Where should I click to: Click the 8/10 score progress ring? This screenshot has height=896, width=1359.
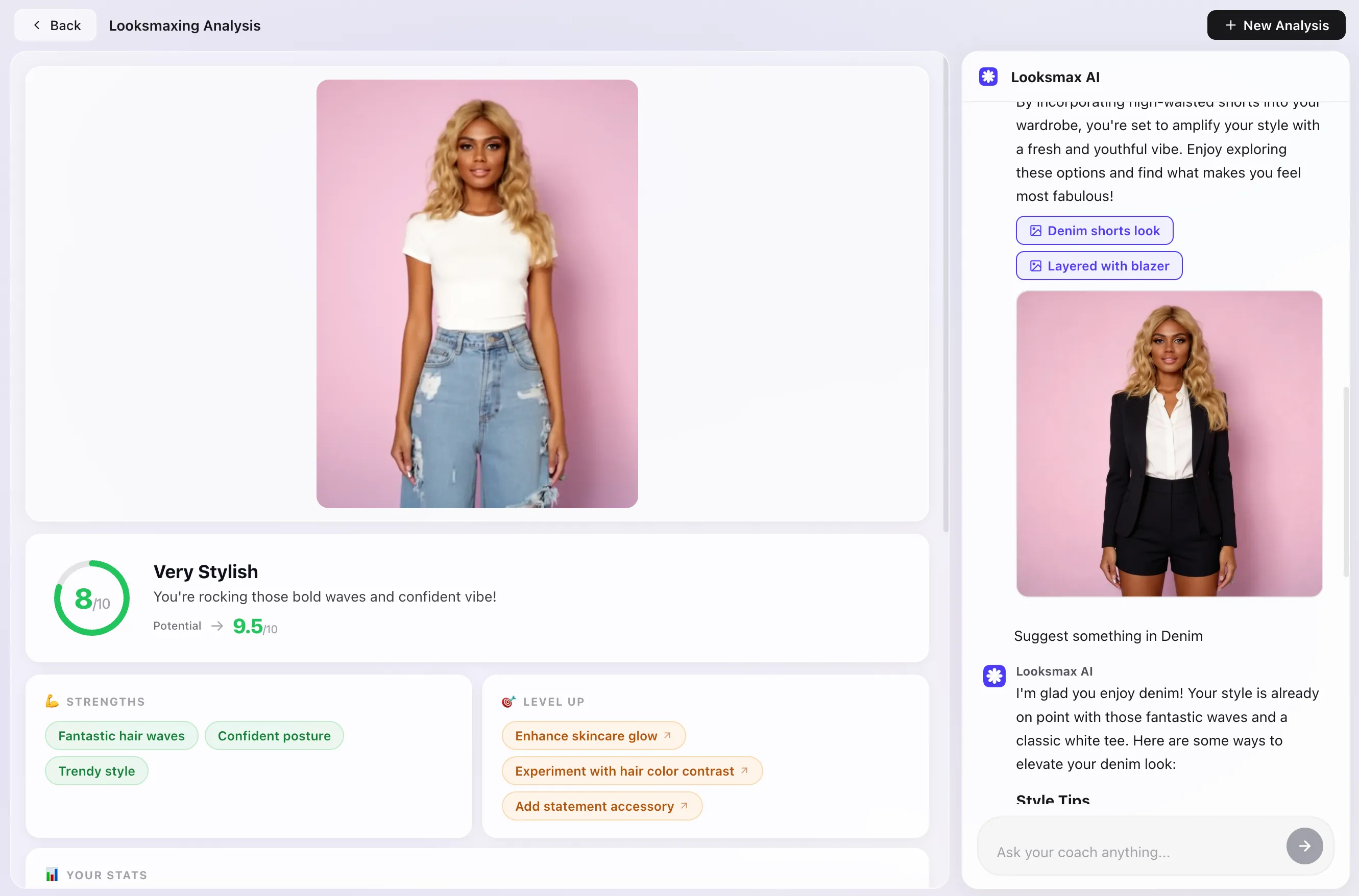[91, 597]
